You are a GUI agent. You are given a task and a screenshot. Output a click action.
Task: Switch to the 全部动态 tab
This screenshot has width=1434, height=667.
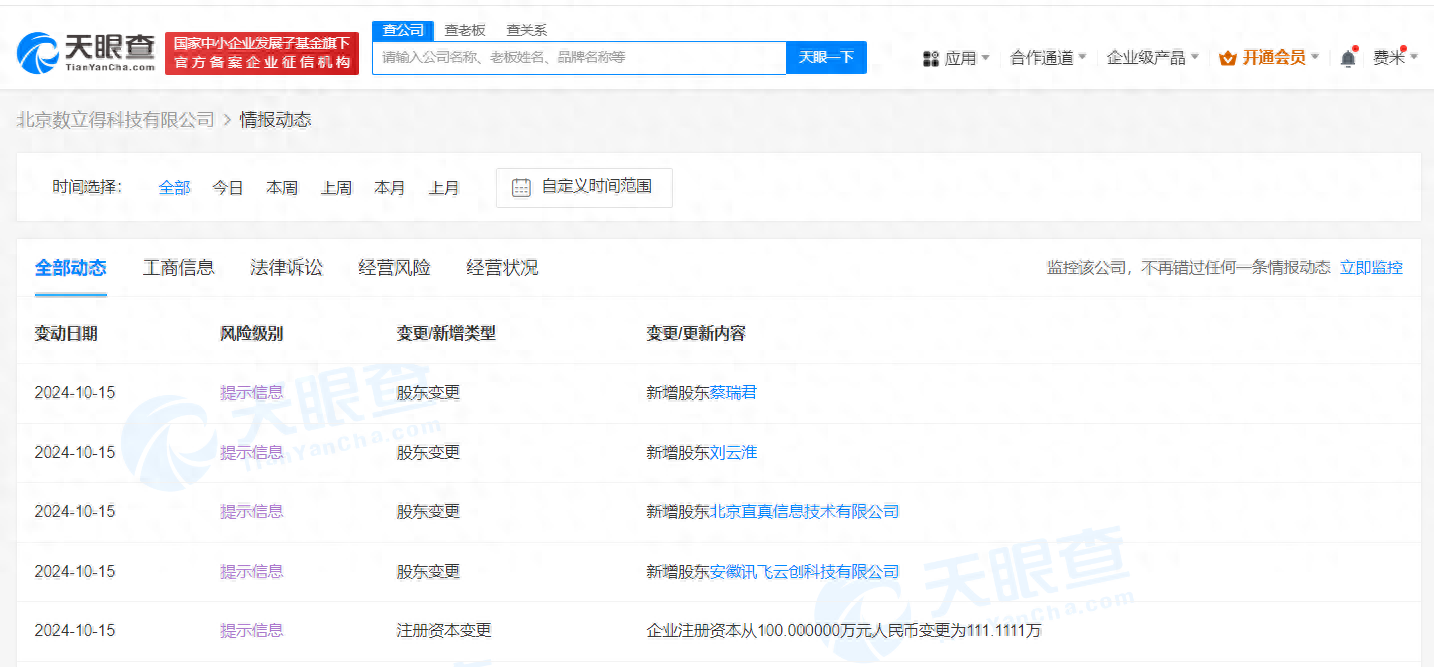pos(71,268)
